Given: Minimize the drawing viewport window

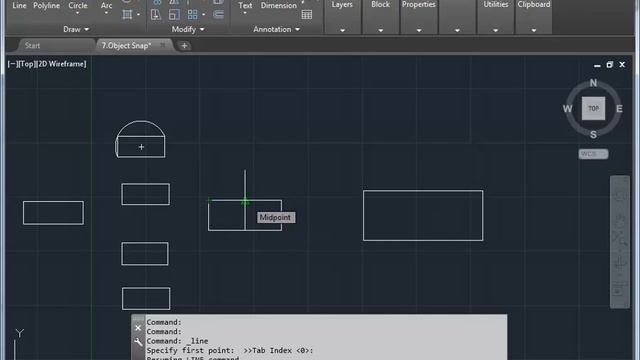Looking at the screenshot, I should [x=597, y=65].
